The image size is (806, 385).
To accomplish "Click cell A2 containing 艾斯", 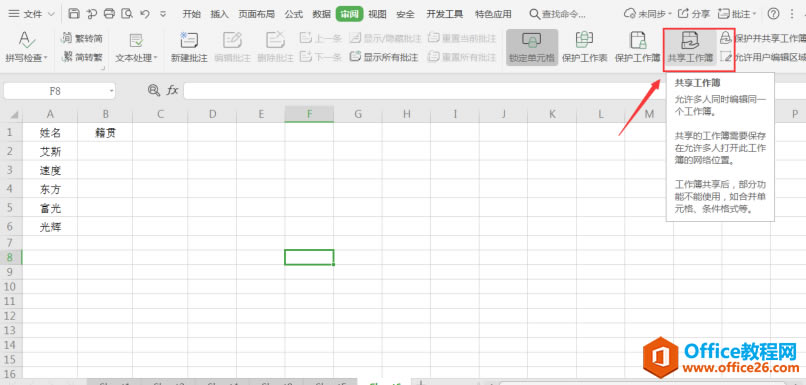I will 50,152.
